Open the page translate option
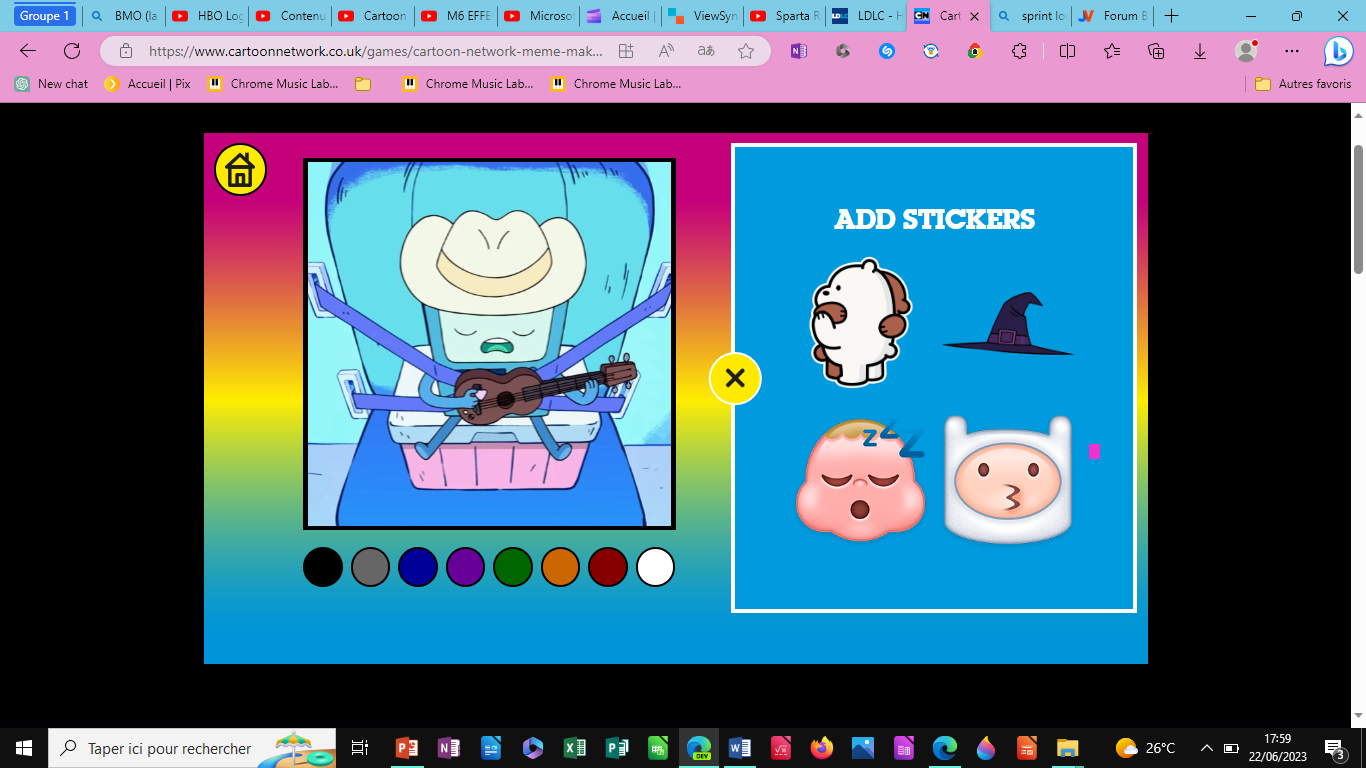Screen dimensions: 1366x768 tap(706, 51)
